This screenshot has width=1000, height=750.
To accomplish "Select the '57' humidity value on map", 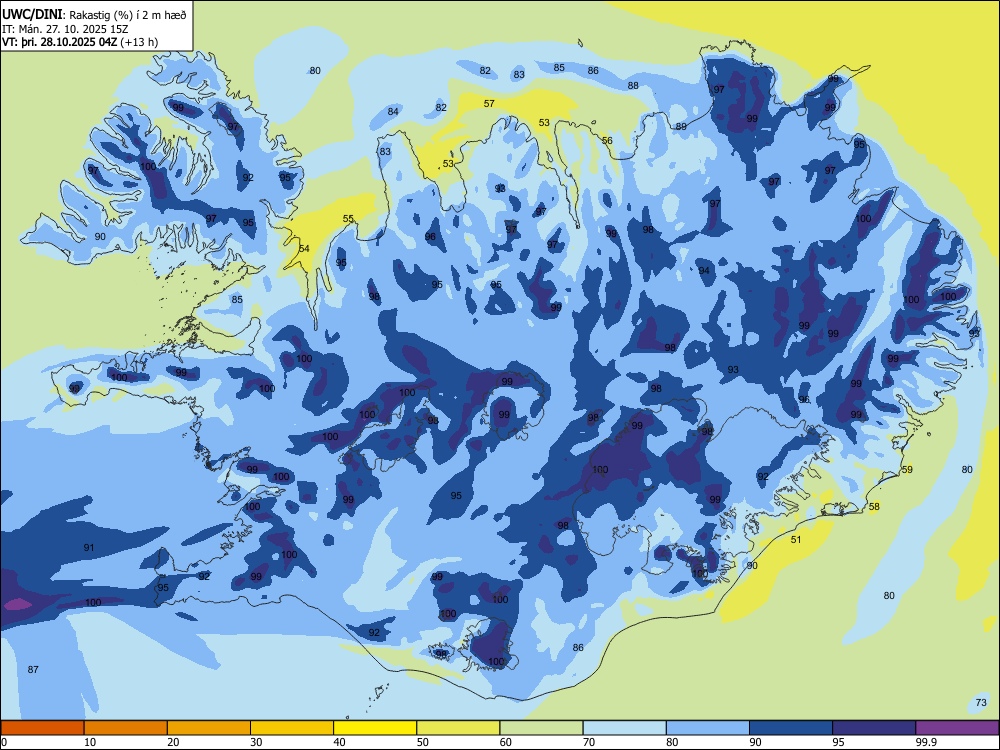I will (489, 103).
